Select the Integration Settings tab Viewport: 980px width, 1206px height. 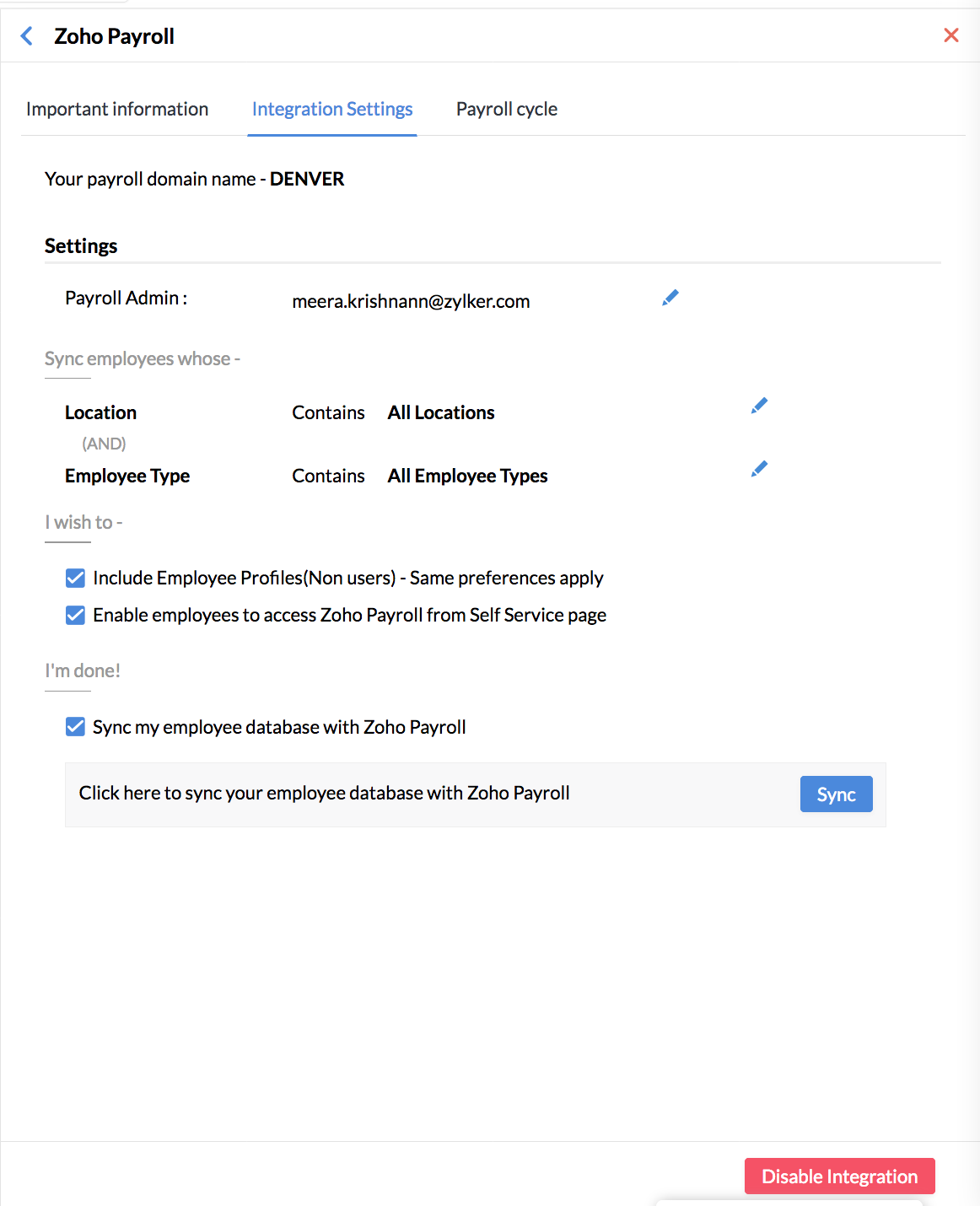pyautogui.click(x=331, y=109)
